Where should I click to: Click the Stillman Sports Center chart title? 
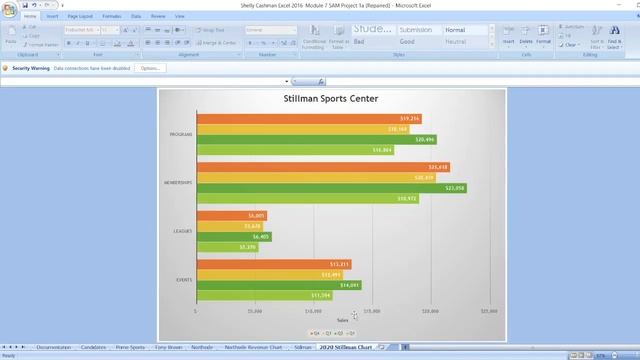click(x=331, y=98)
